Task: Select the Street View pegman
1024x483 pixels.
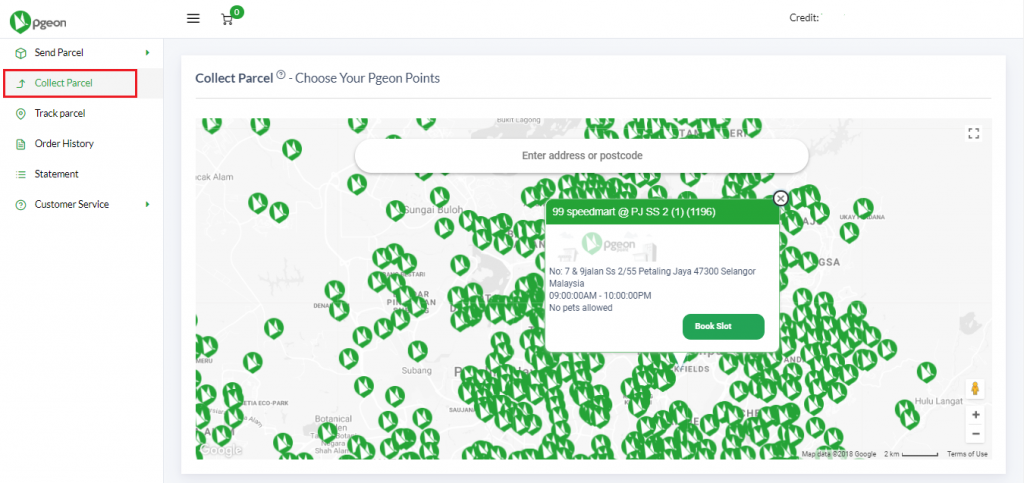Action: (x=975, y=389)
